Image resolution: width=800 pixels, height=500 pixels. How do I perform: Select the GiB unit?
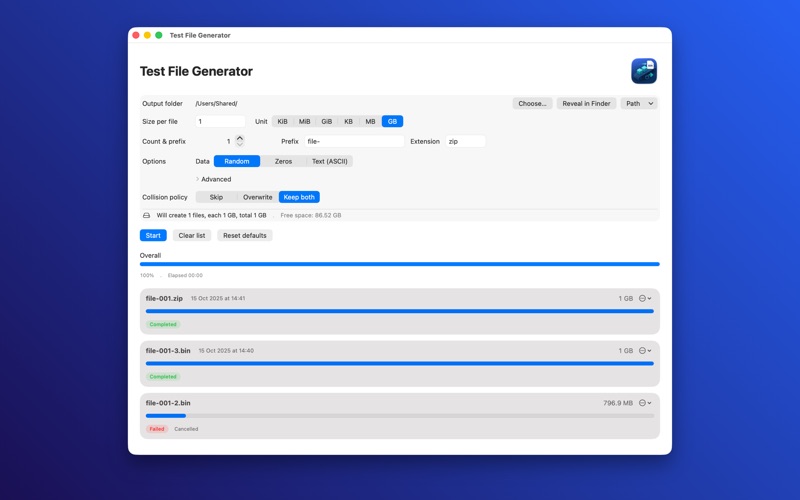(327, 121)
